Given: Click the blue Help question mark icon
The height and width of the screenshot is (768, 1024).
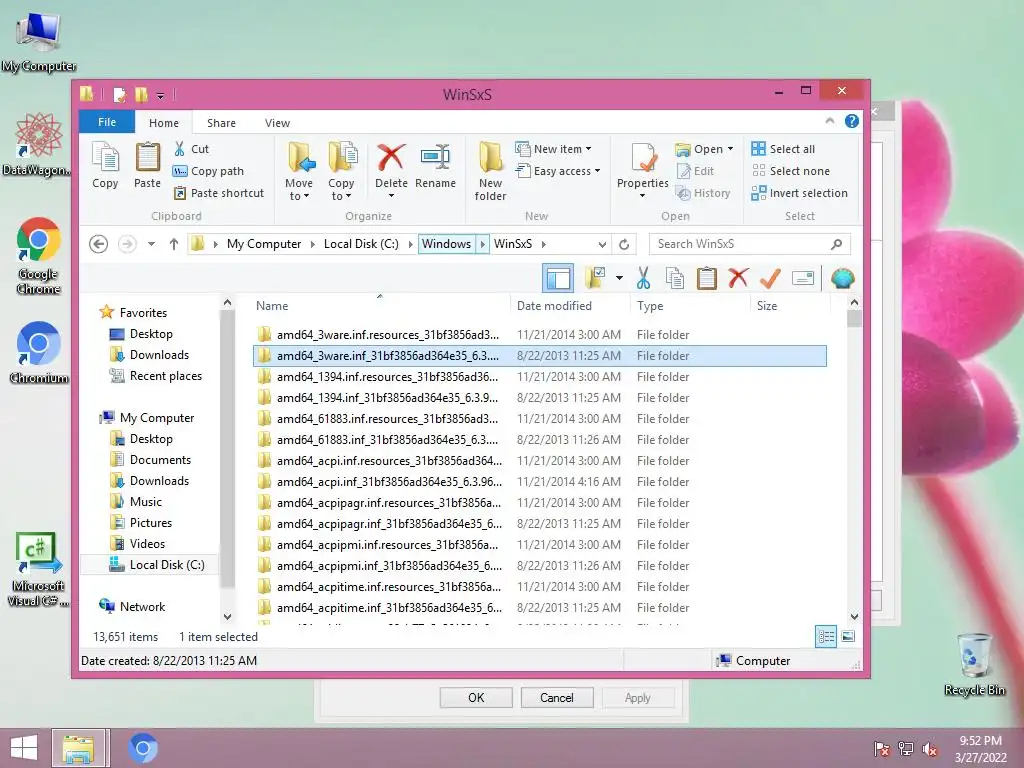Looking at the screenshot, I should point(852,121).
